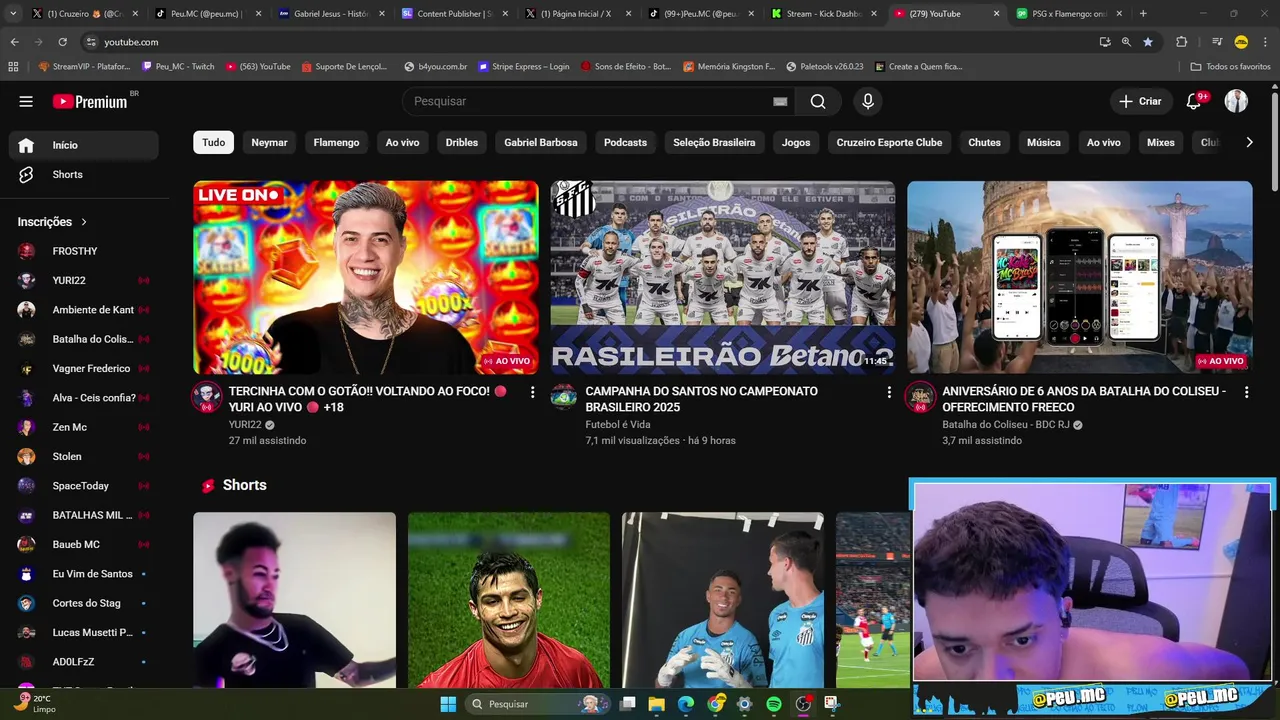1280x720 pixels.
Task: Open new browser tab with plus
Action: click(x=1143, y=14)
